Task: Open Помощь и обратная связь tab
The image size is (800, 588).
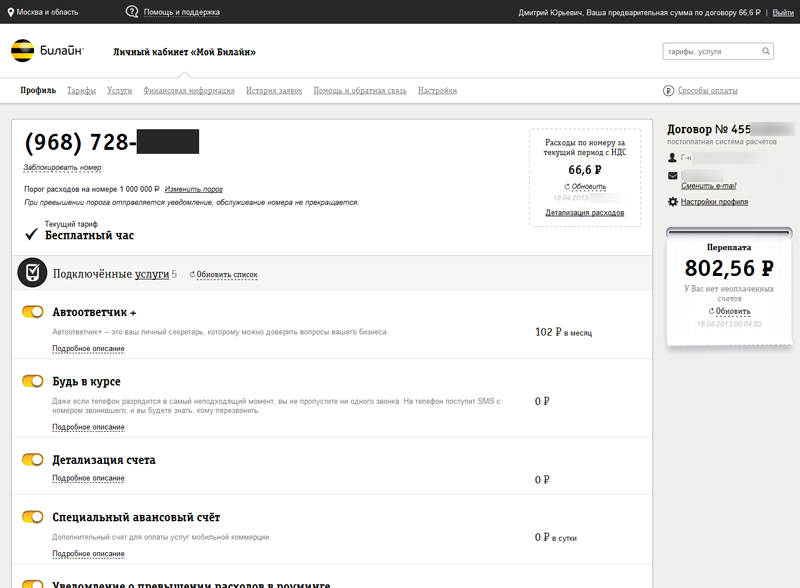Action: point(360,90)
